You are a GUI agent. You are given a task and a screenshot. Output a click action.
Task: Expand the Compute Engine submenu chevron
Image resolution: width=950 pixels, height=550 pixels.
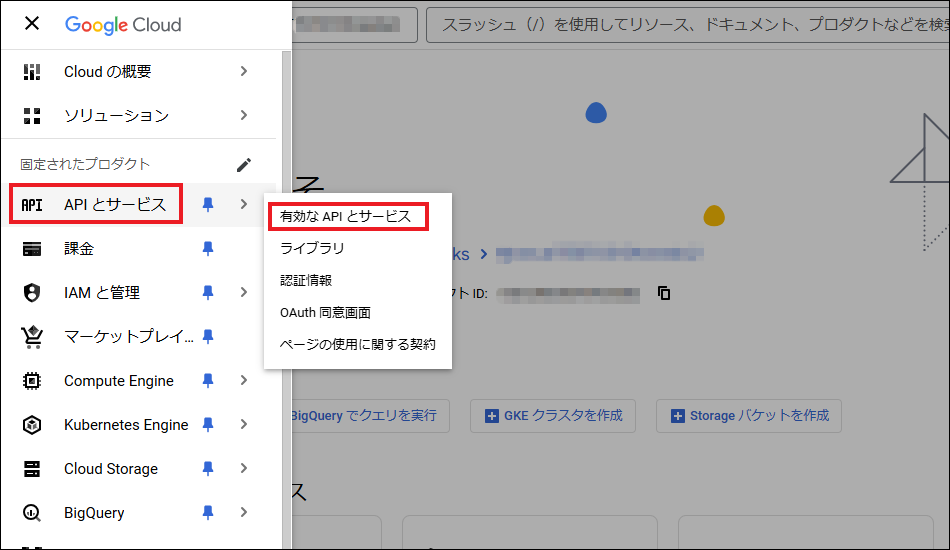click(244, 381)
